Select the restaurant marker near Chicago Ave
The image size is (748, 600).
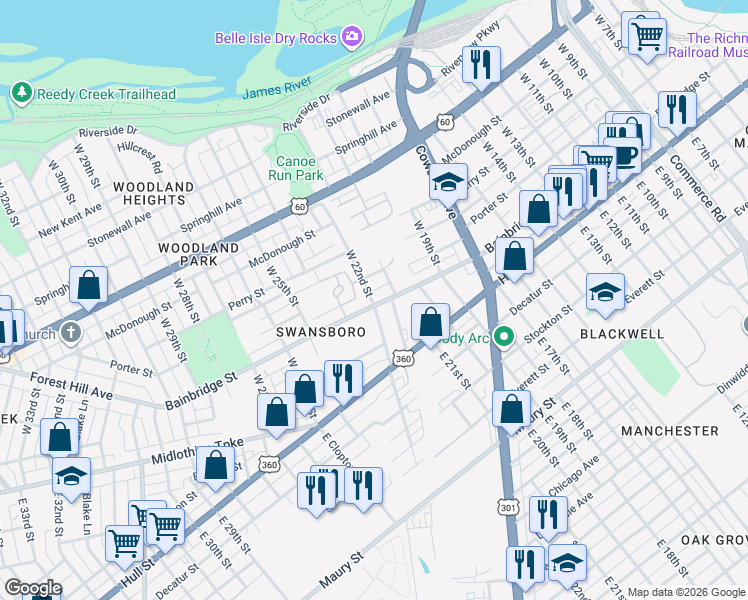click(x=548, y=517)
